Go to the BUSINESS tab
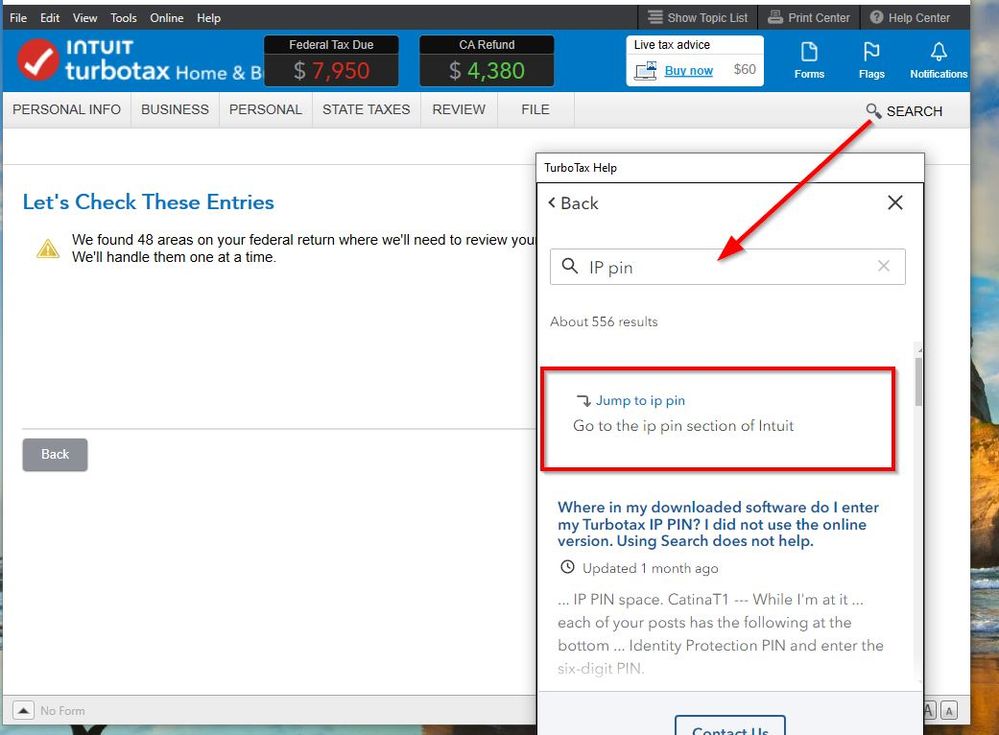Viewport: 999px width, 735px height. (x=175, y=110)
